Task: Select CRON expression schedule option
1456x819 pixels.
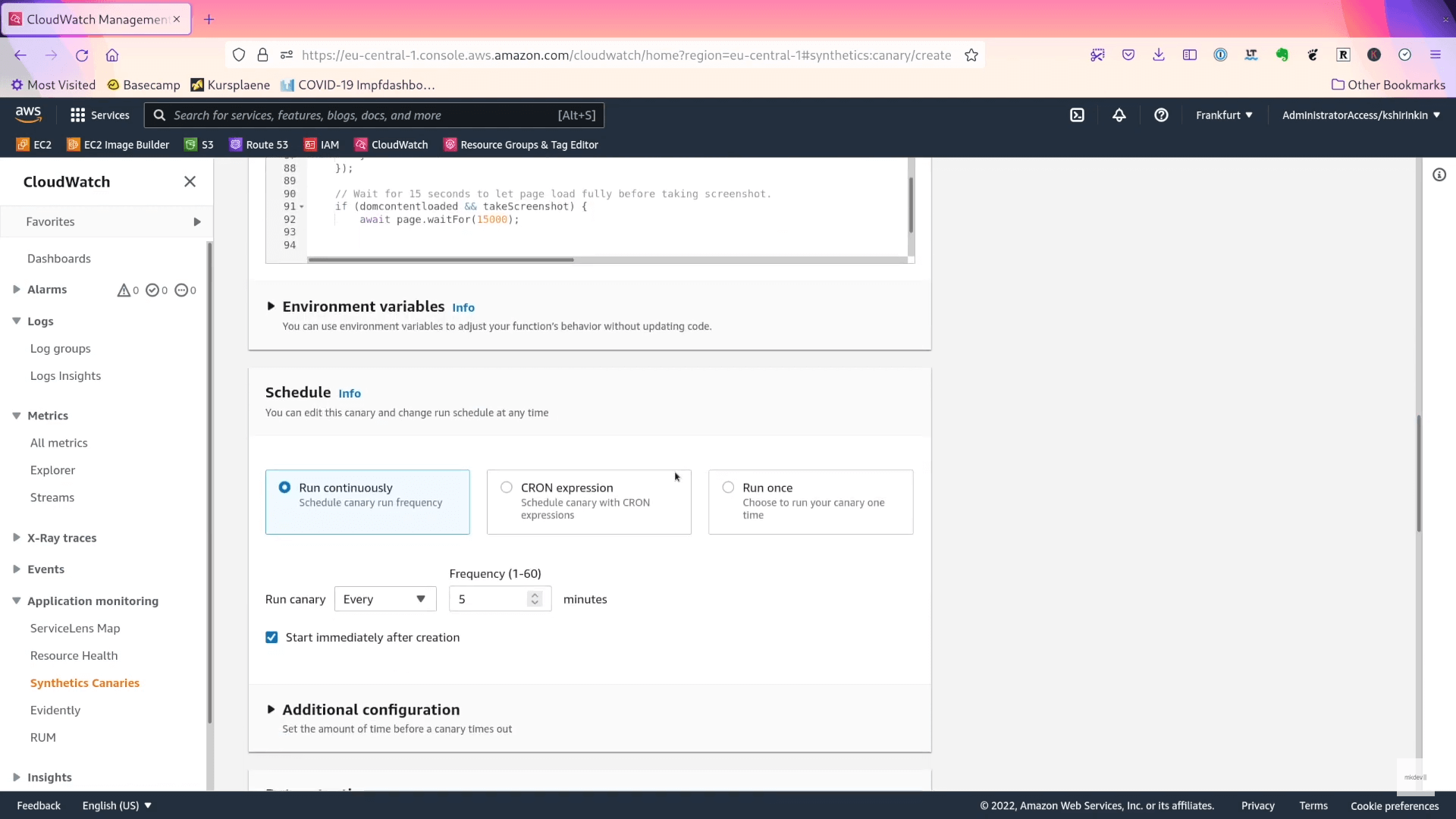Action: (x=506, y=487)
